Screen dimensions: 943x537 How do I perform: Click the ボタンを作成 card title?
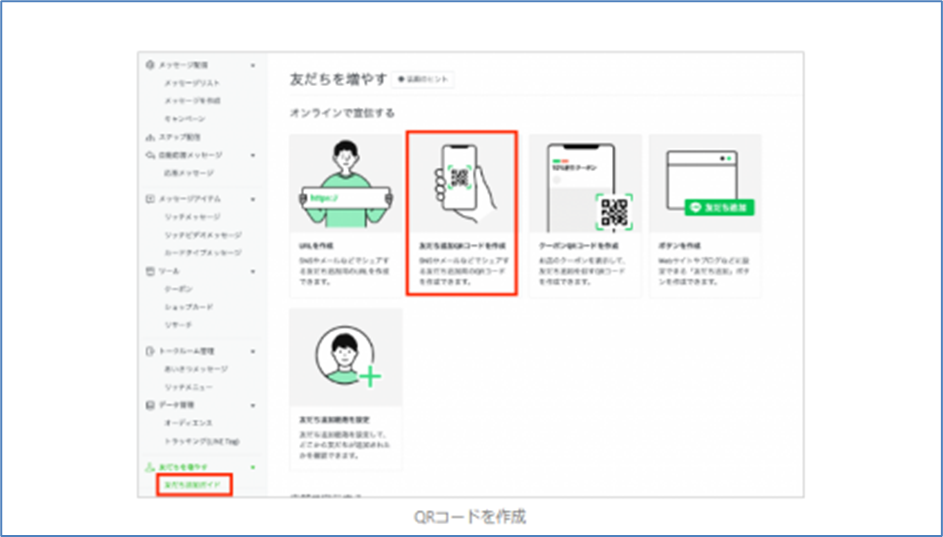coord(679,246)
